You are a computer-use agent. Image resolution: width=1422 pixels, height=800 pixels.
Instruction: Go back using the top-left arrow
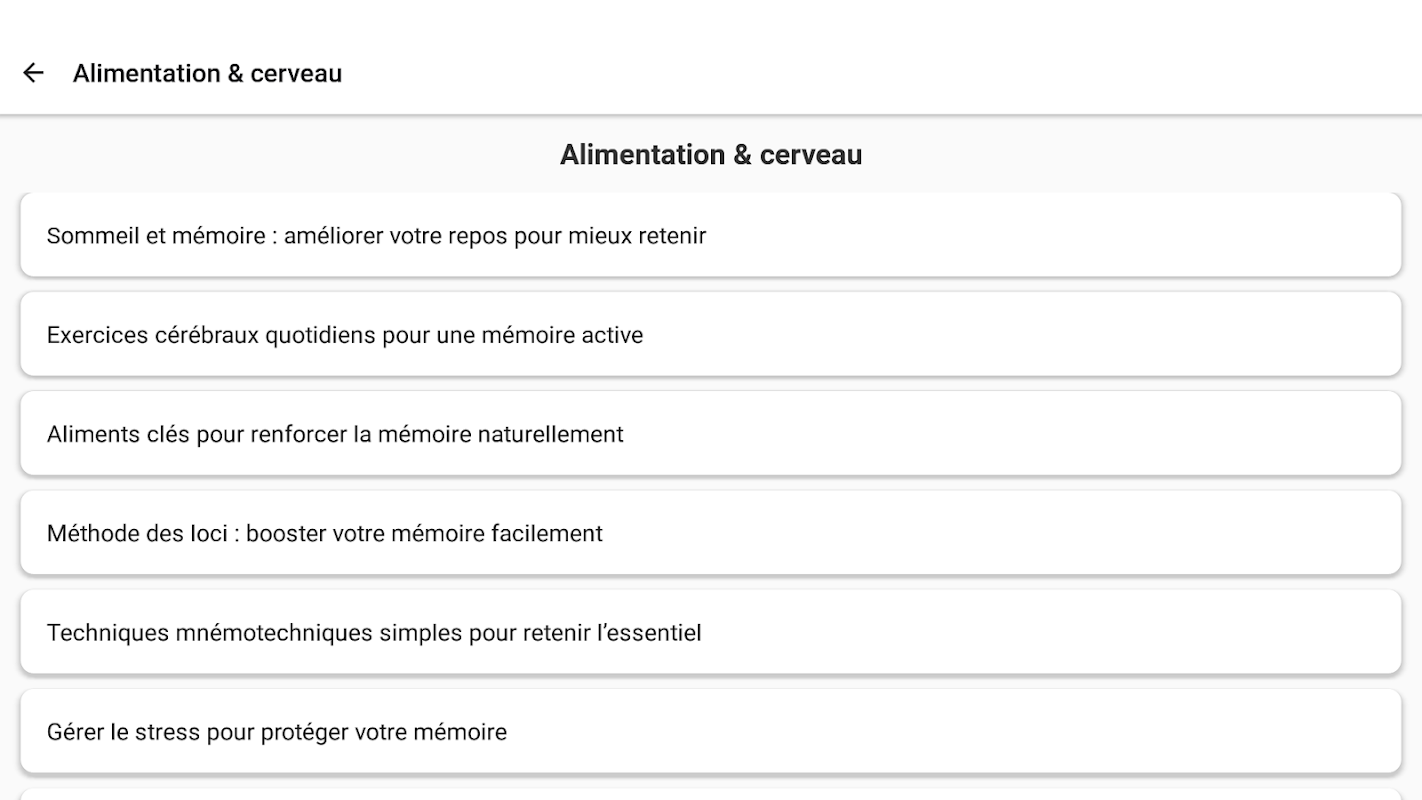[x=33, y=73]
